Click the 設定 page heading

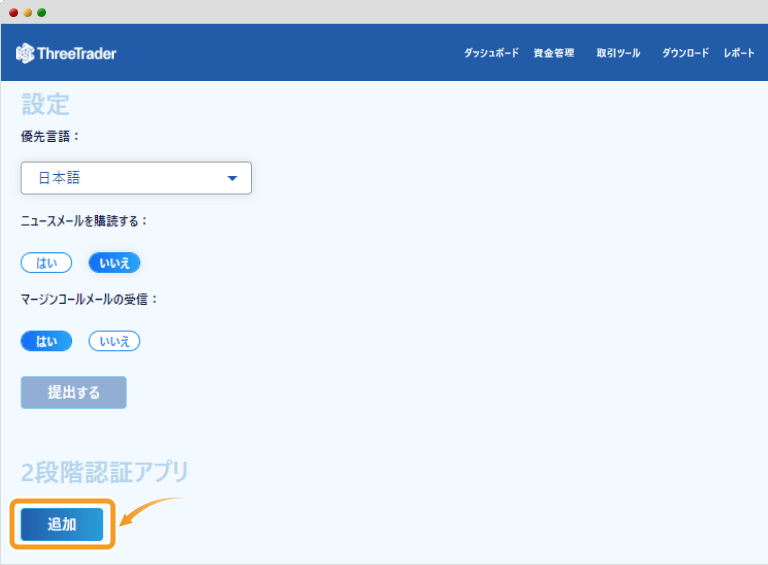click(x=45, y=104)
